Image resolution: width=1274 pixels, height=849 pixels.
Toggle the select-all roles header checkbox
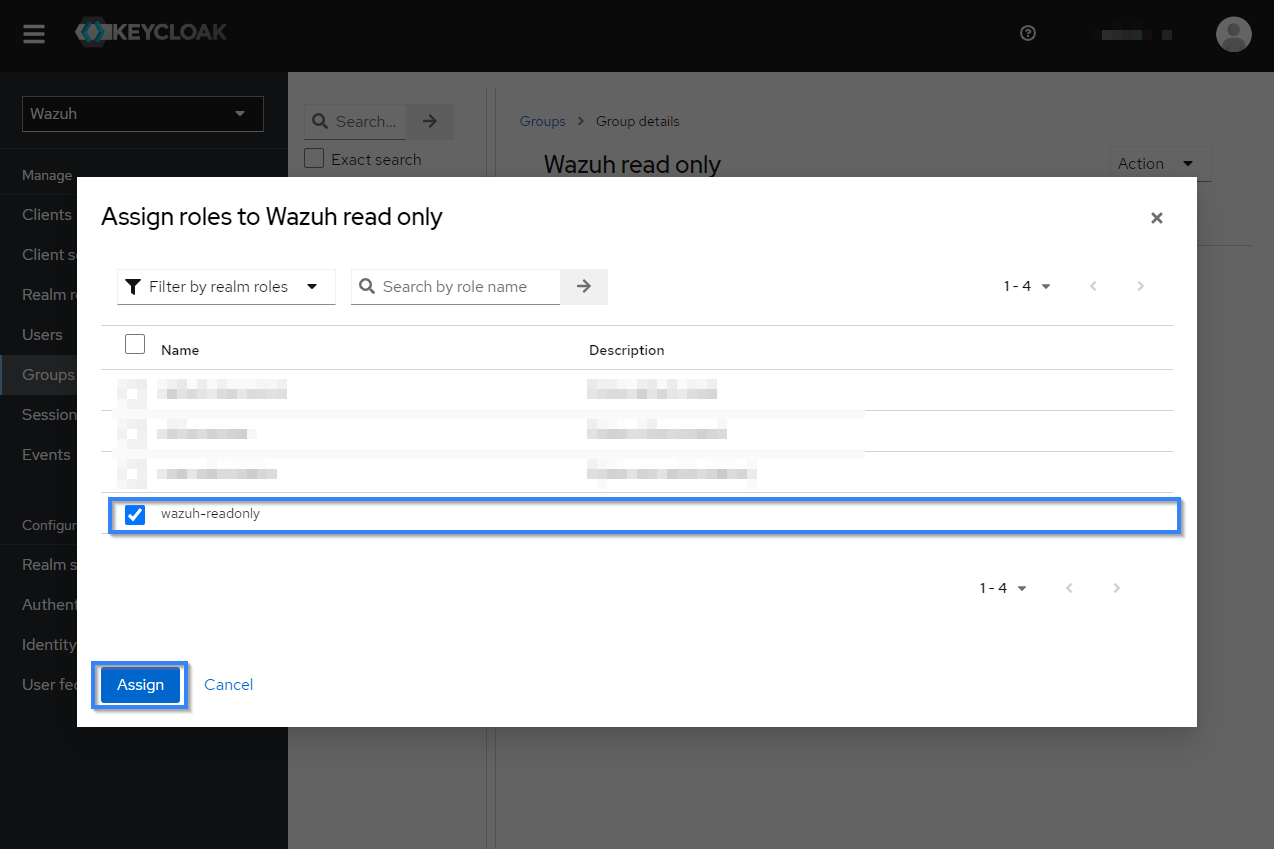(x=134, y=344)
